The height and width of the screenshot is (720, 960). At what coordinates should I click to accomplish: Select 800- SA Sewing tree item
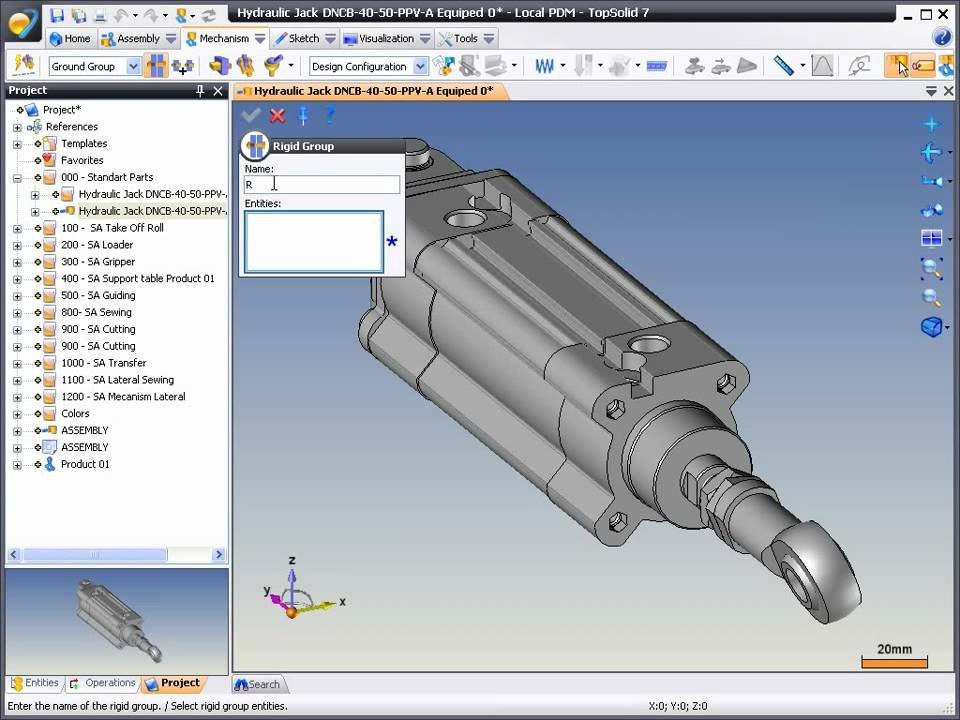96,312
